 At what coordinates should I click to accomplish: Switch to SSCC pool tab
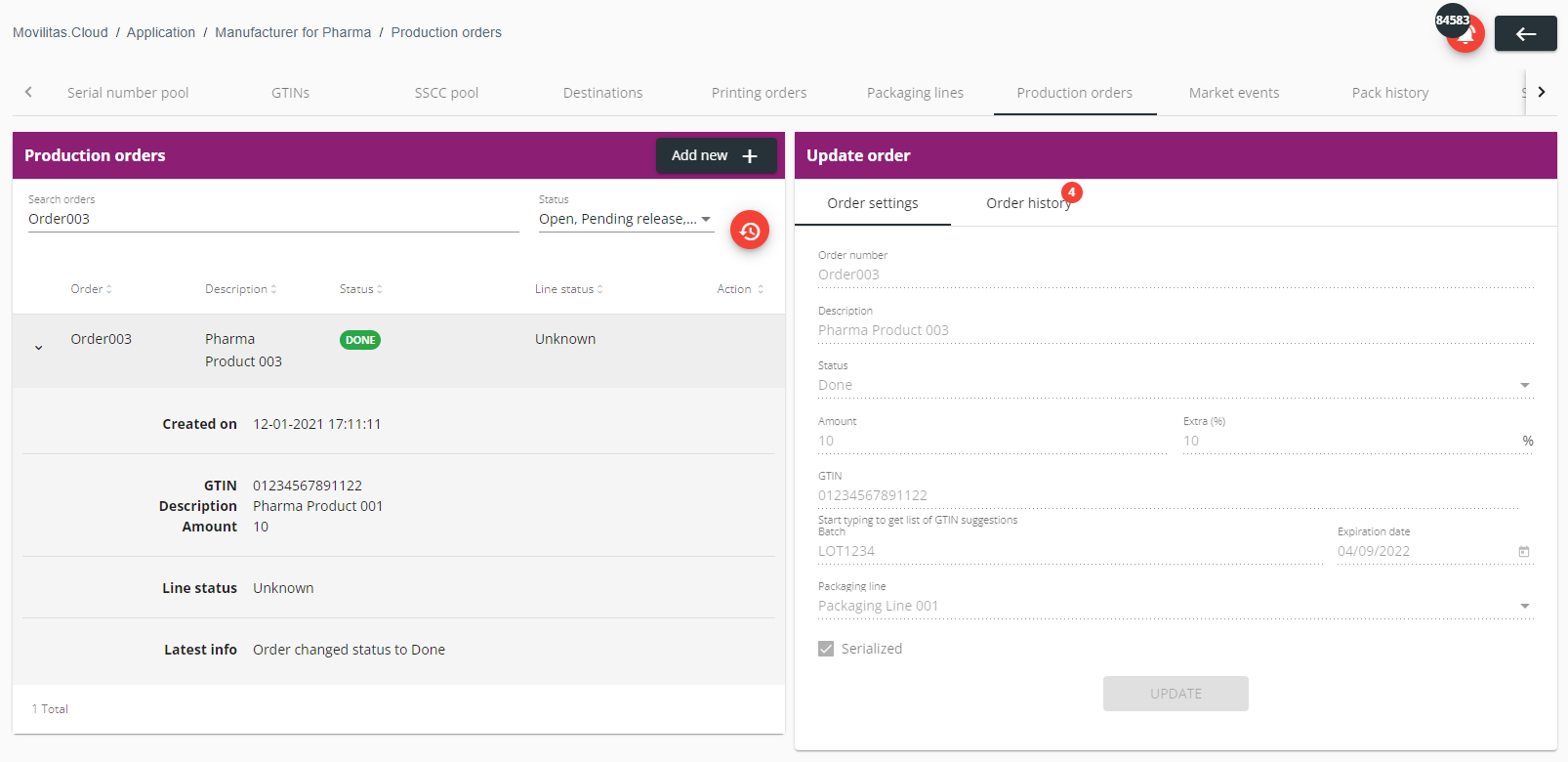coord(446,93)
